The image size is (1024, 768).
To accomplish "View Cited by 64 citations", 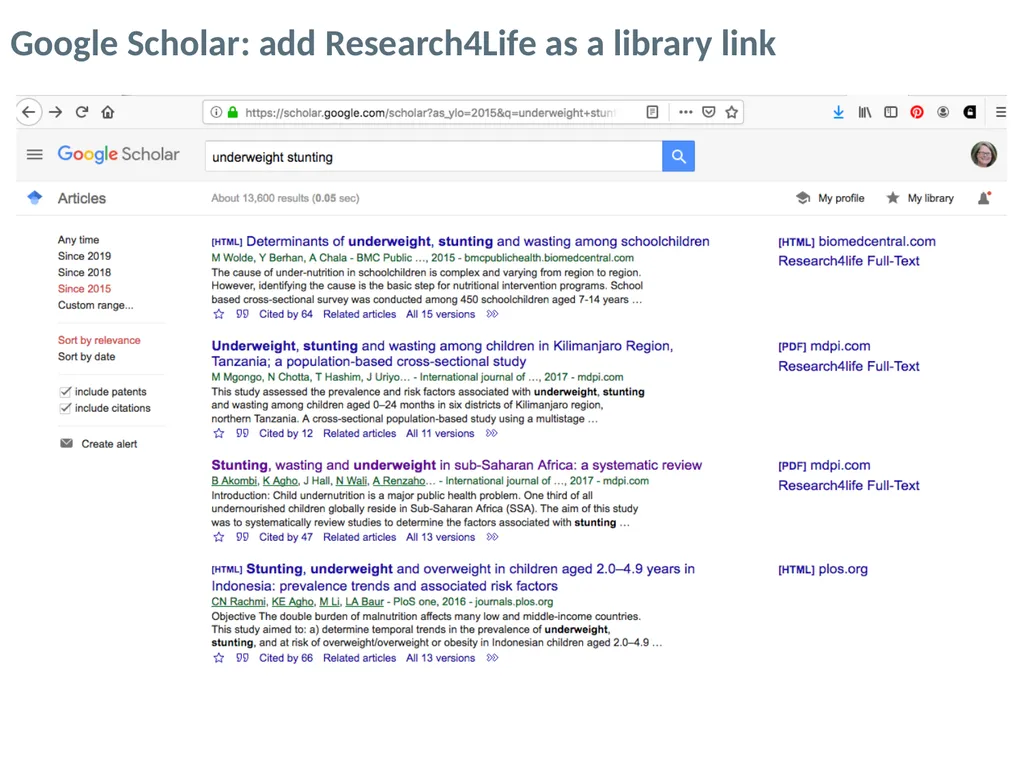I will click(x=286, y=314).
